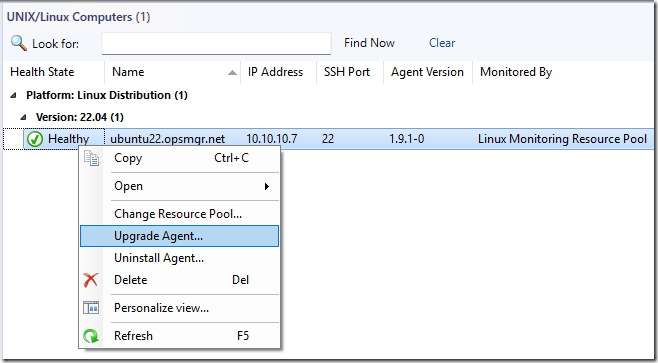Click the magnifying glass search icon

point(18,43)
